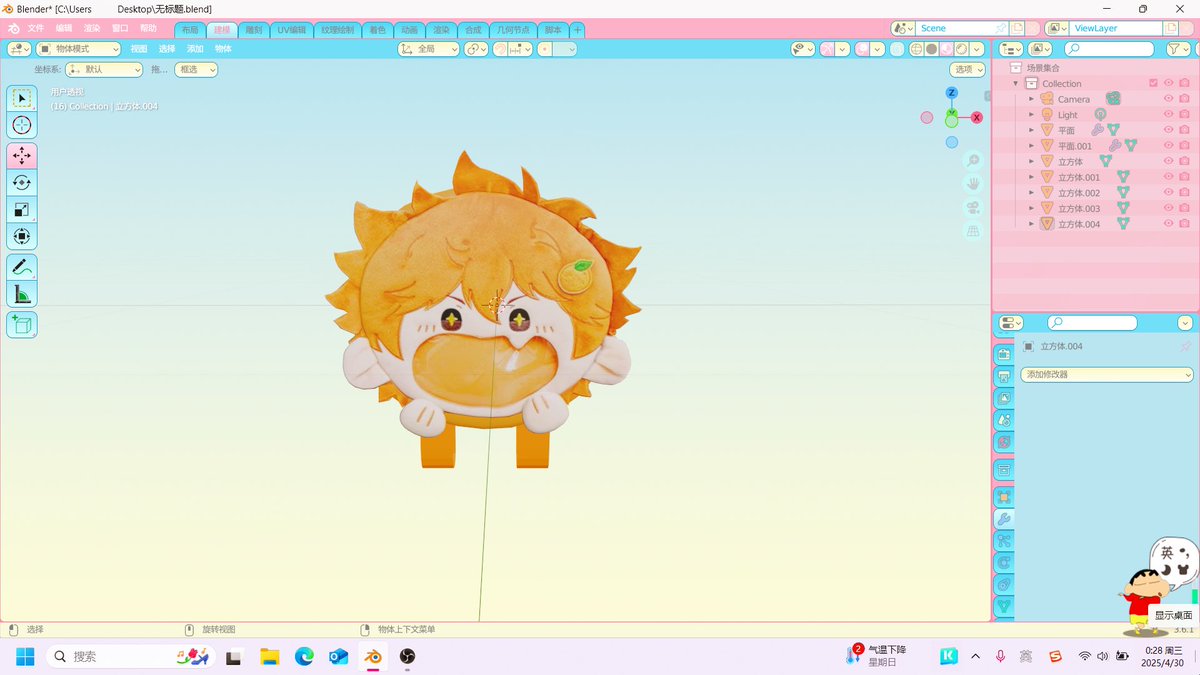Activate the 3D cursor tool

coord(22,125)
